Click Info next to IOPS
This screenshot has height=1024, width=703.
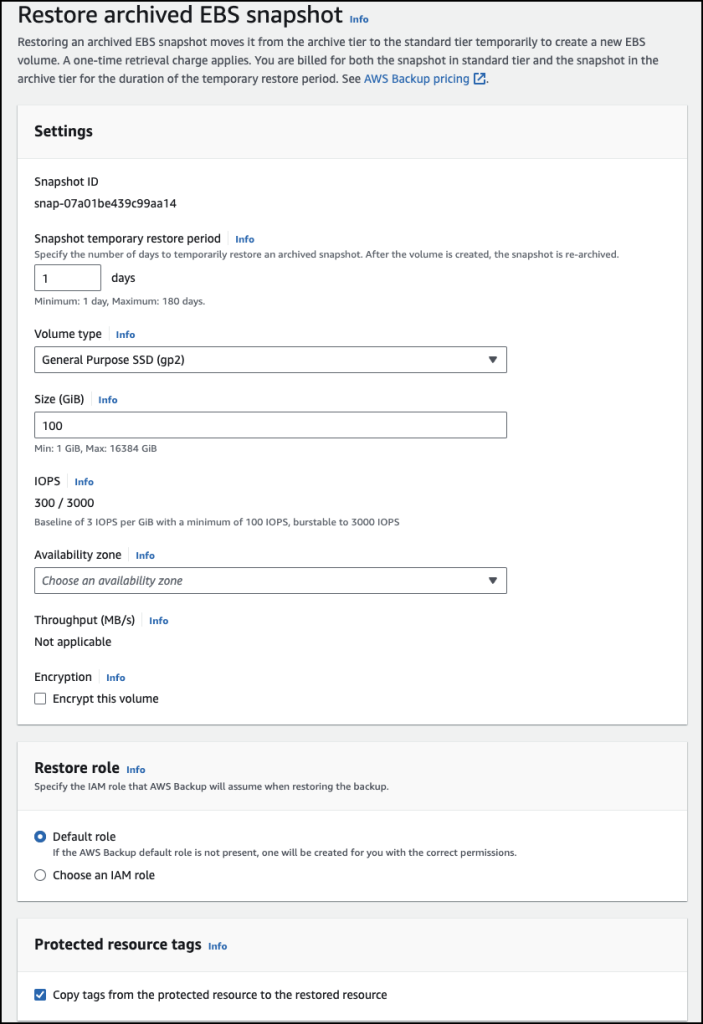tap(84, 481)
